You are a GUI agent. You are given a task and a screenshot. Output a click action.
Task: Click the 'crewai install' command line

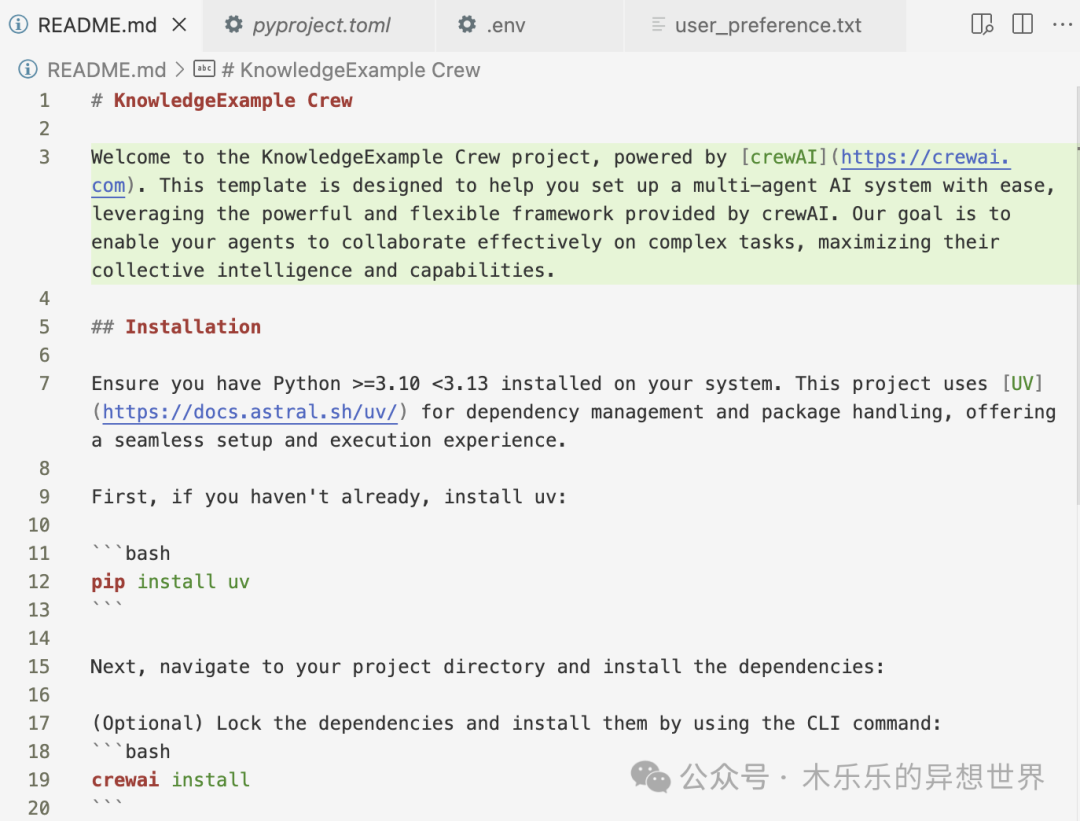coord(170,780)
